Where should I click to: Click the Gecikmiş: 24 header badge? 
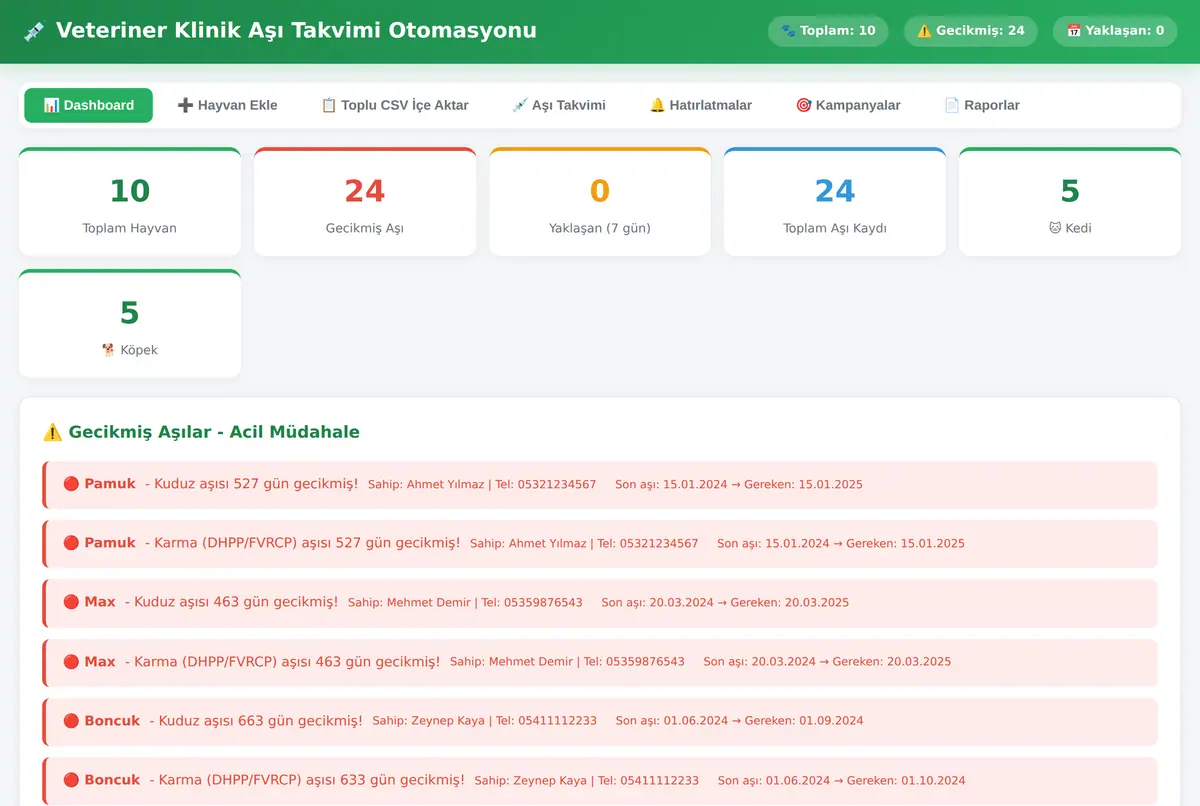(x=971, y=31)
